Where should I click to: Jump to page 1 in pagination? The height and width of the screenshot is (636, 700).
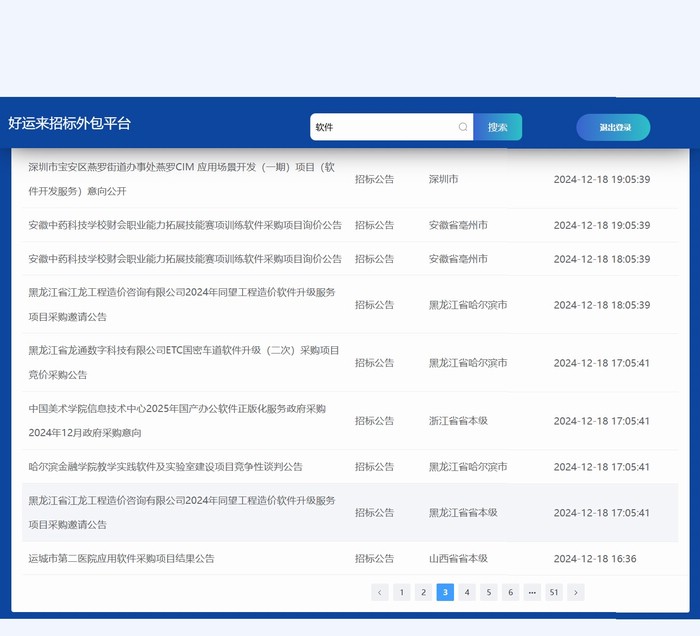[402, 592]
